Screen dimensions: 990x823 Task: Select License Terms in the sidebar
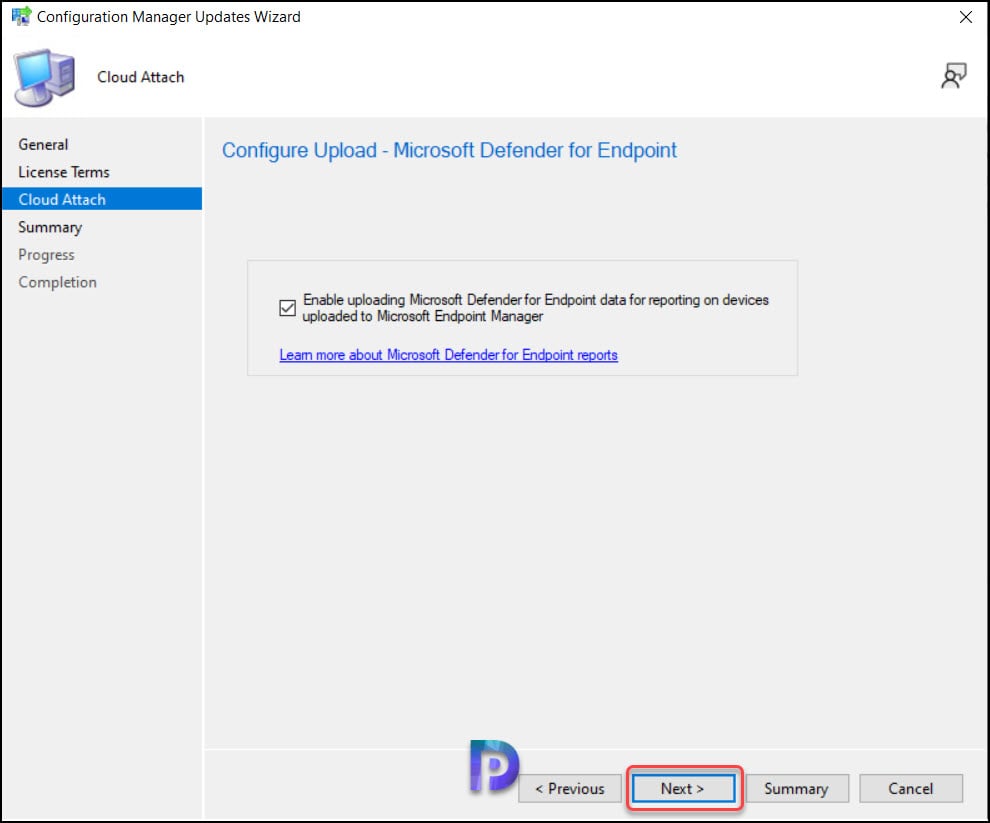(x=64, y=172)
